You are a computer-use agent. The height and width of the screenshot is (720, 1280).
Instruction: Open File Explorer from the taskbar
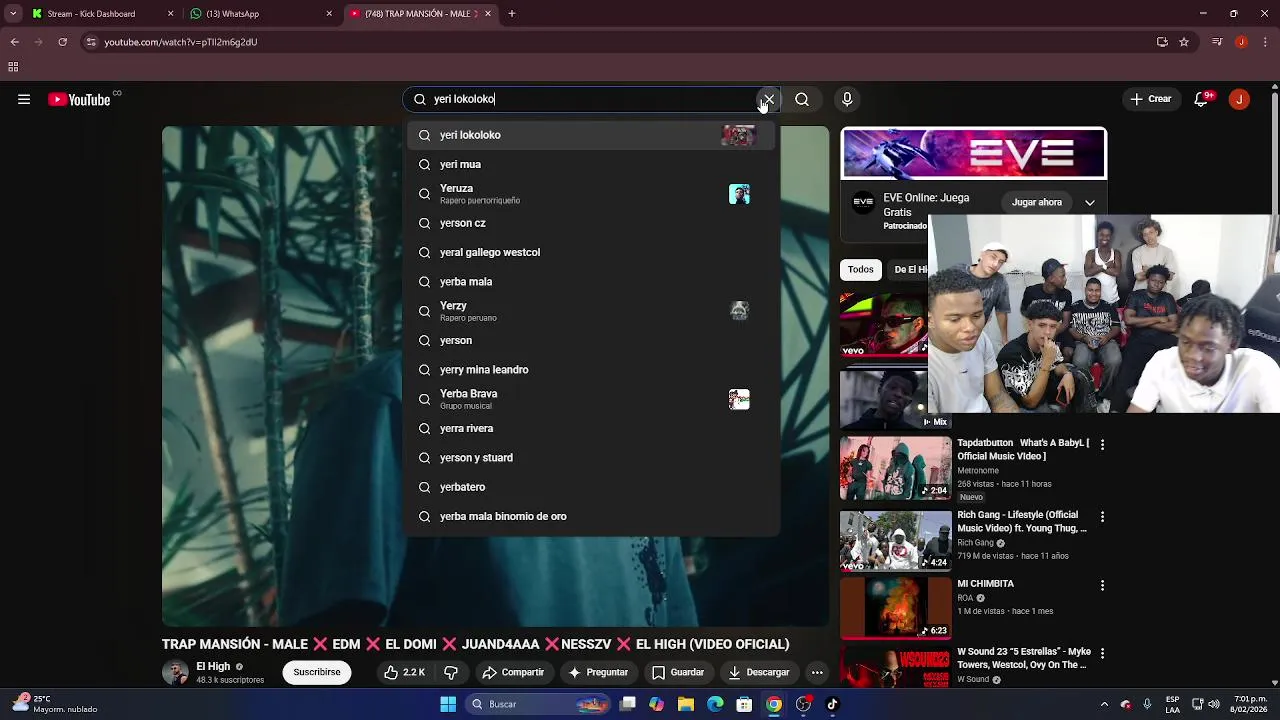pos(686,704)
